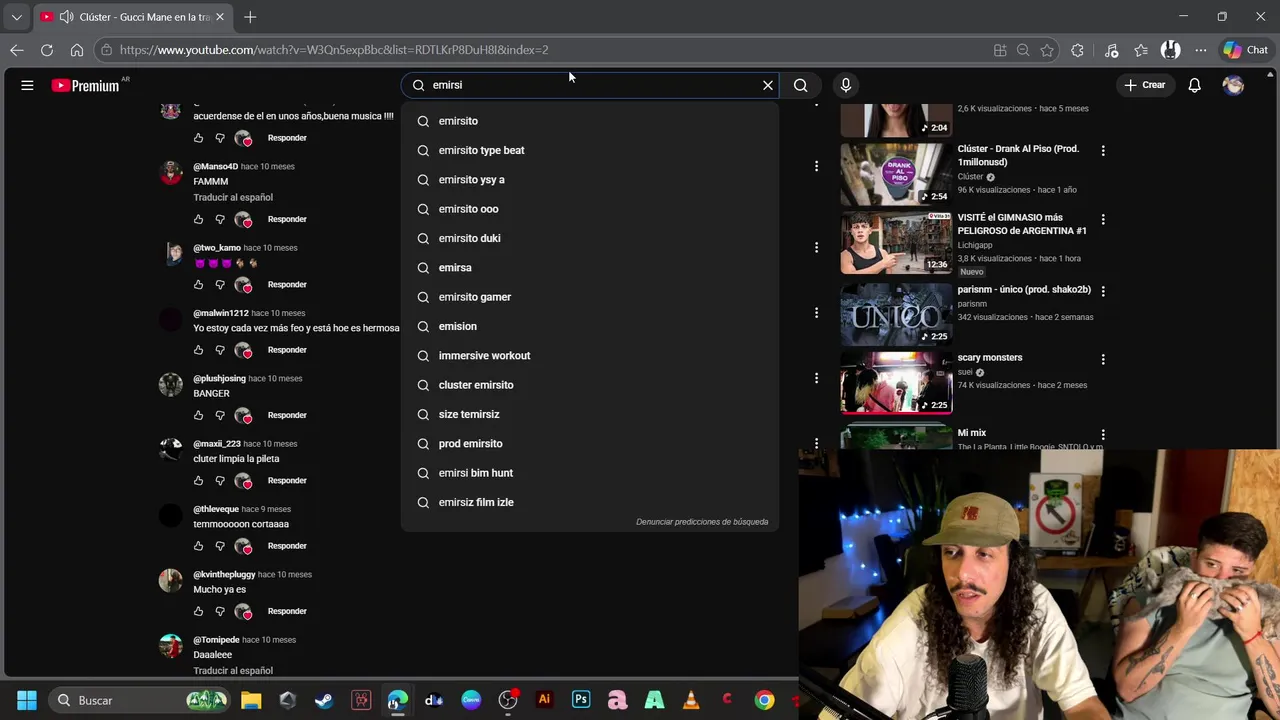Select 'emirsiz film izle' suggestion

coord(590,502)
